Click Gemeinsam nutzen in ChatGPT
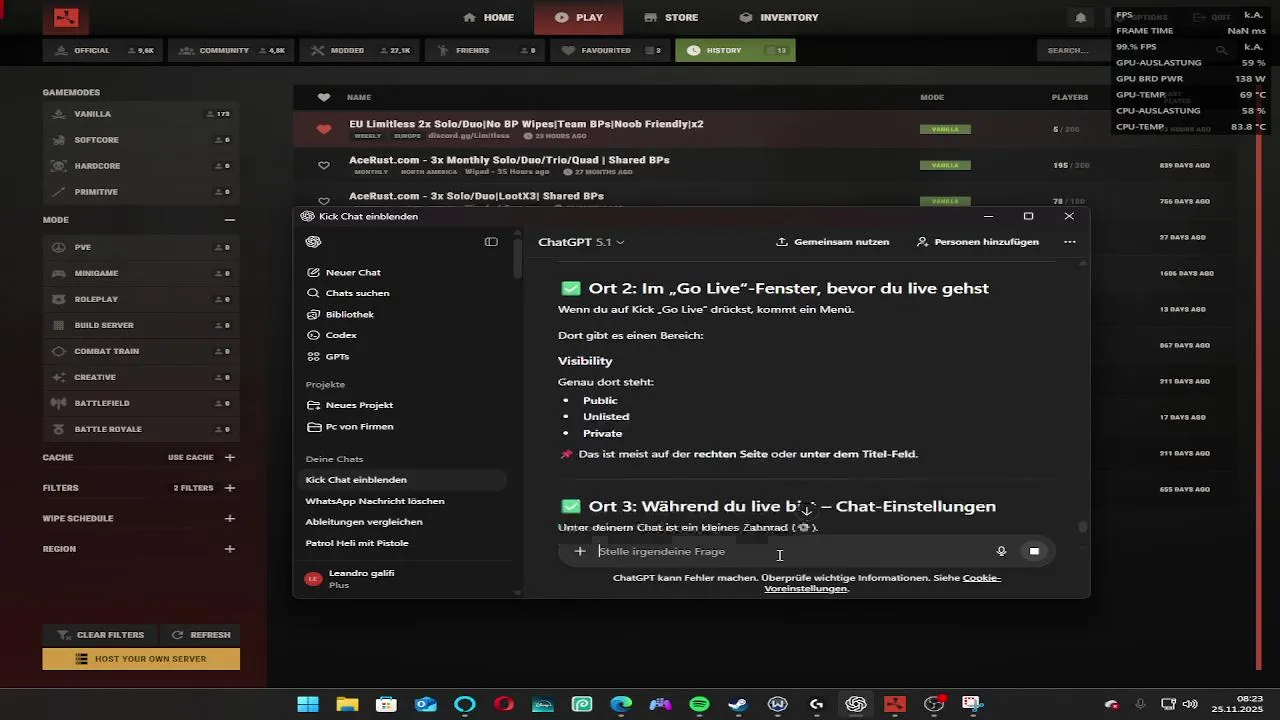This screenshot has height=720, width=1280. tap(833, 242)
